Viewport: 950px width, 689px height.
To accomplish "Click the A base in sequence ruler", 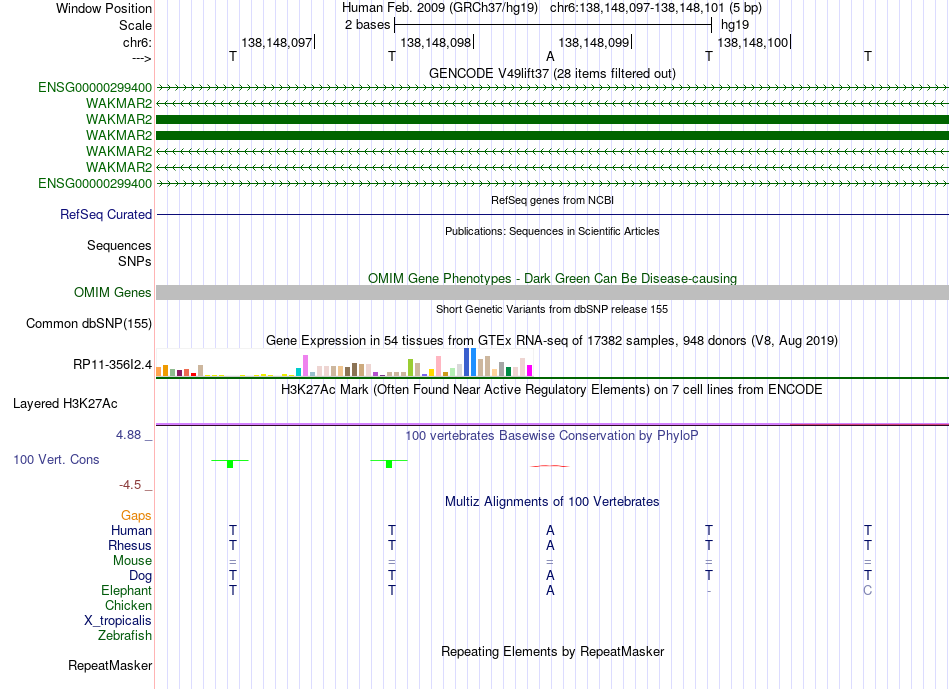I will (550, 56).
